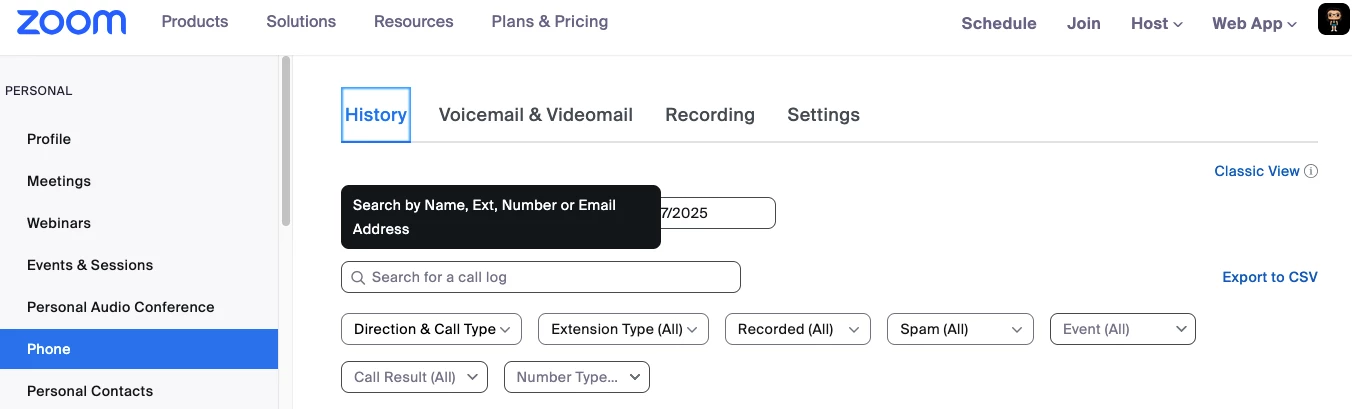Click the search magnifier icon
The height and width of the screenshot is (409, 1352).
[358, 277]
